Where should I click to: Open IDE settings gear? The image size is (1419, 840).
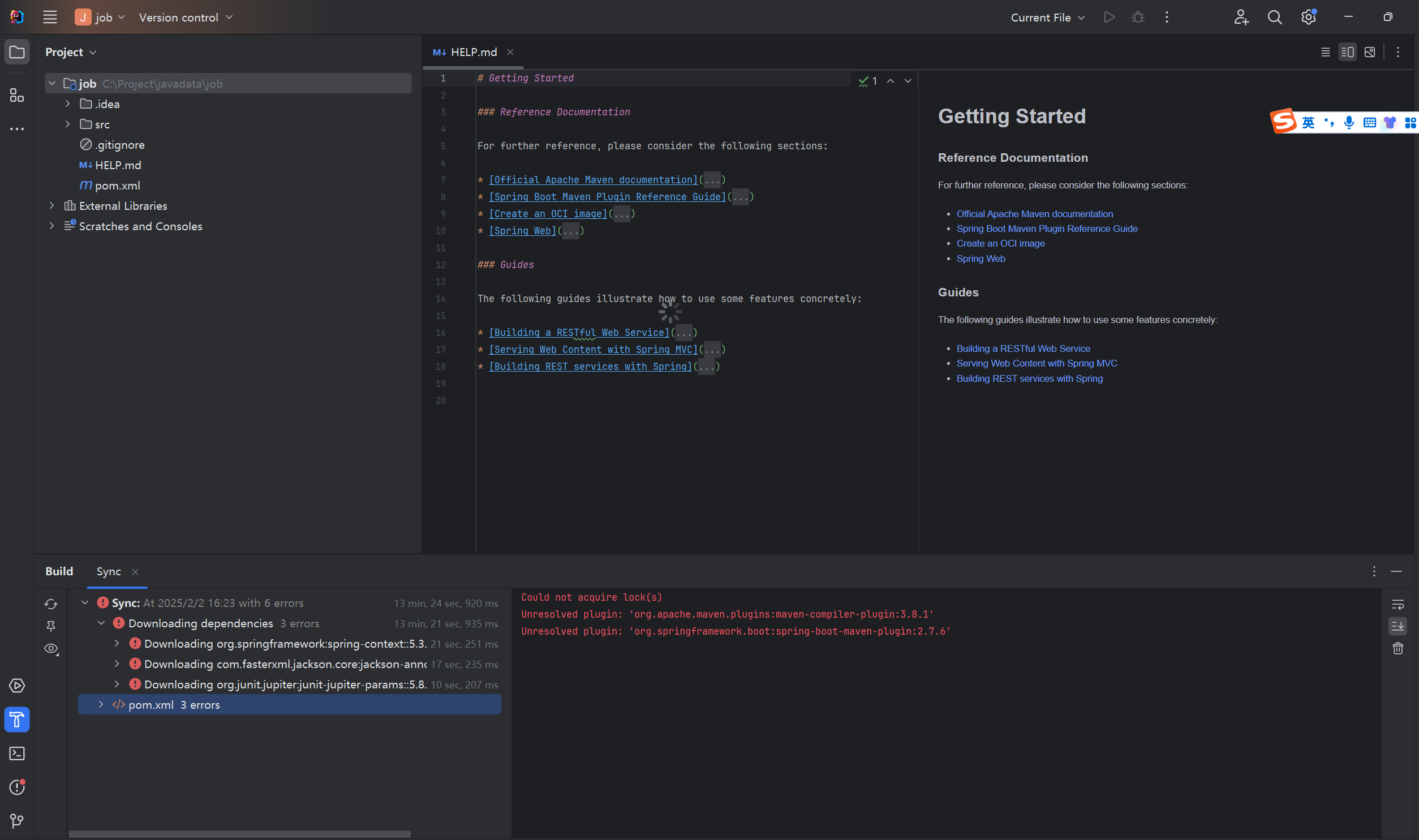click(1308, 18)
